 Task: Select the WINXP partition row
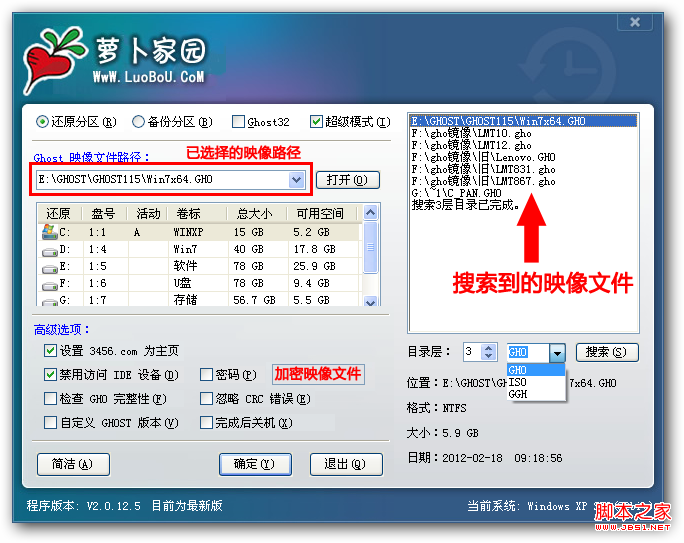click(200, 232)
